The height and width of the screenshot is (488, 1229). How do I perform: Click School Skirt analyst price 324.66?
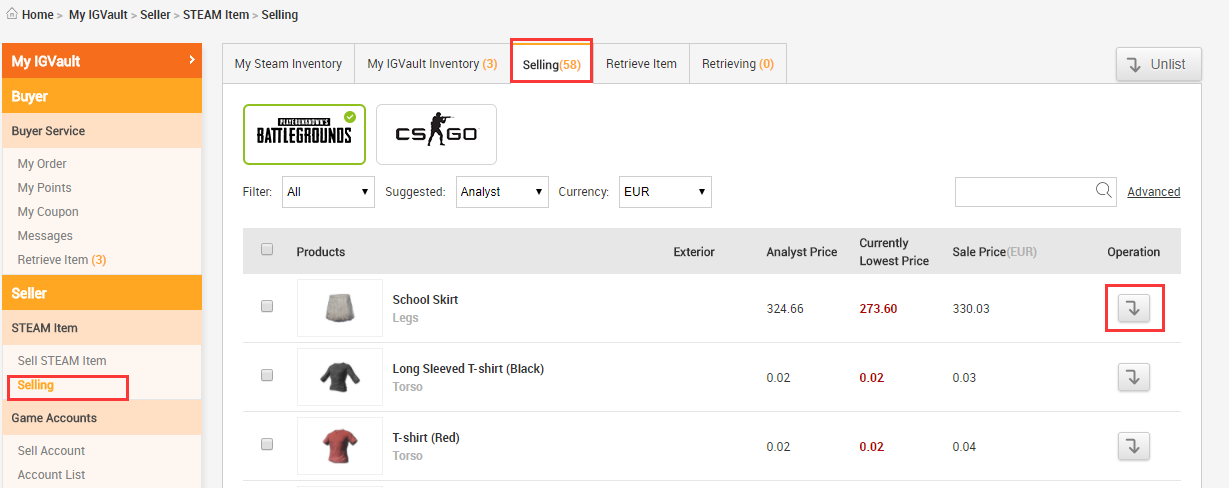coord(785,309)
